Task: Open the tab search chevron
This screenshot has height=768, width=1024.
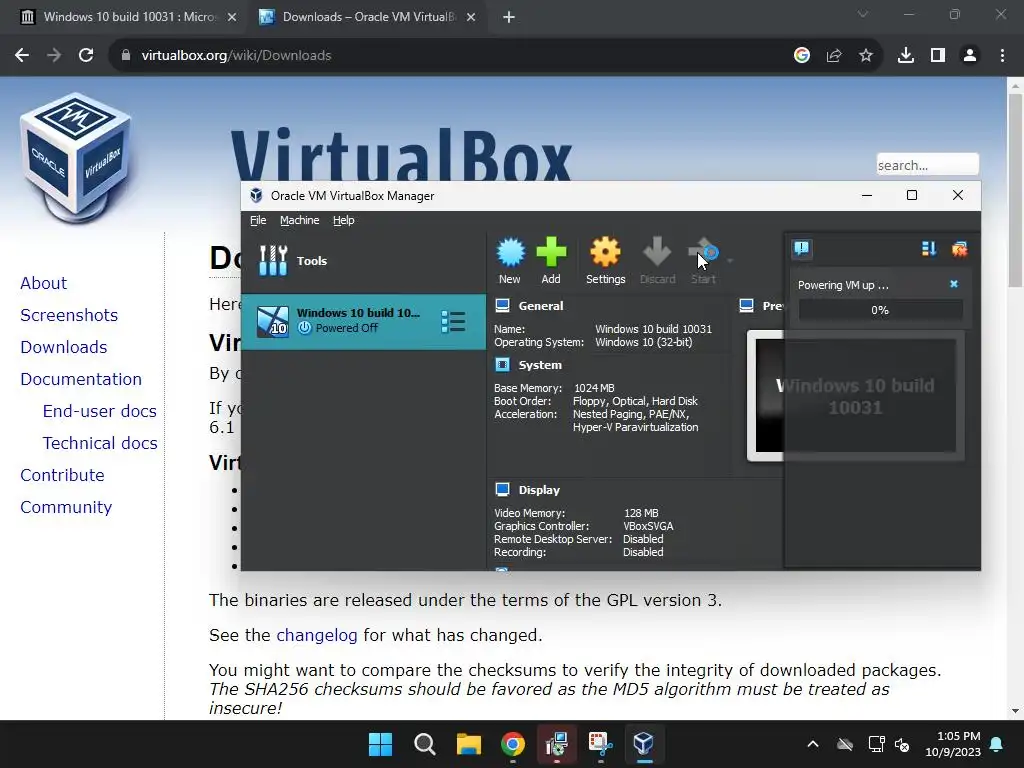Action: [x=863, y=14]
